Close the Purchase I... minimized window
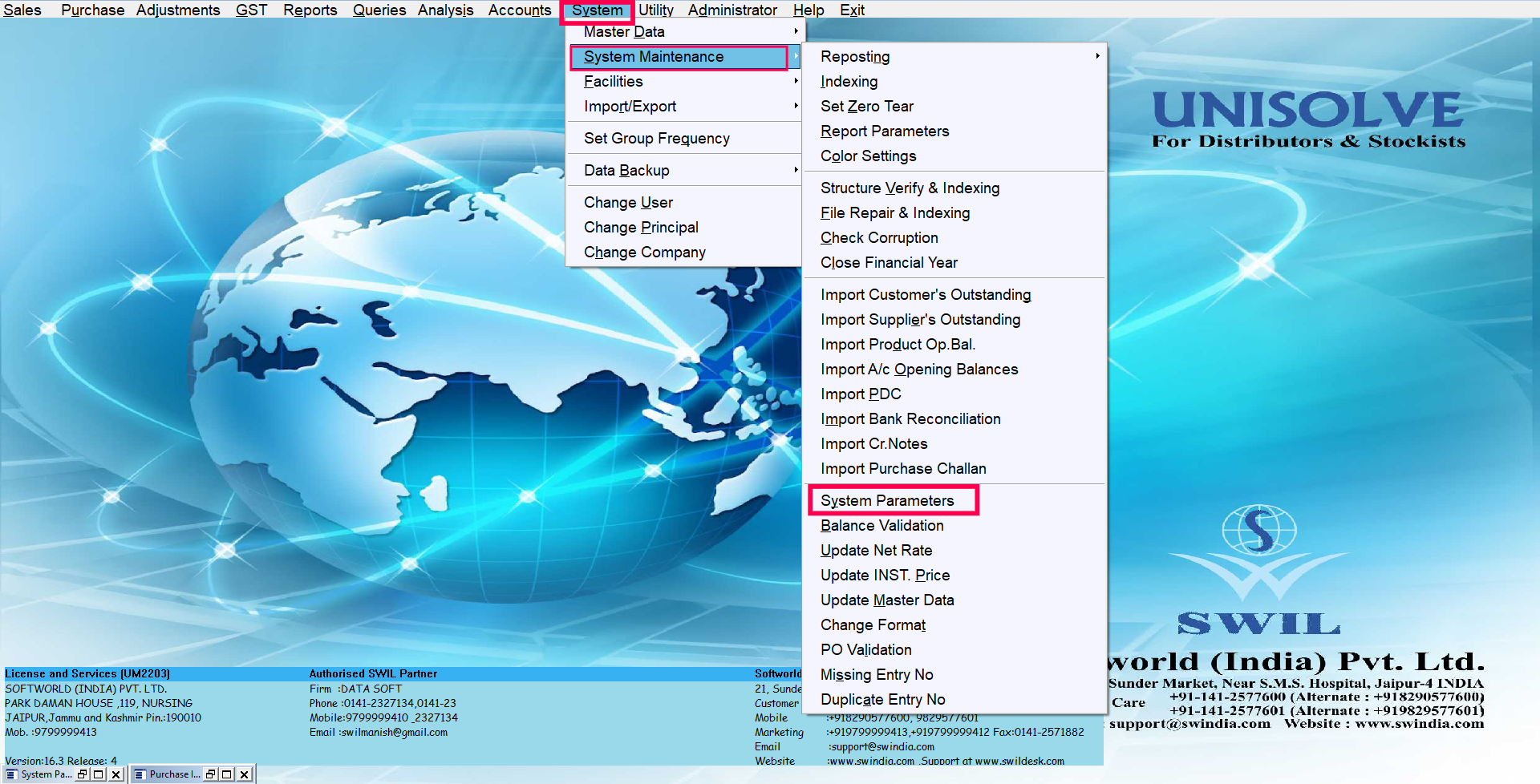Image resolution: width=1540 pixels, height=784 pixels. coord(245,774)
